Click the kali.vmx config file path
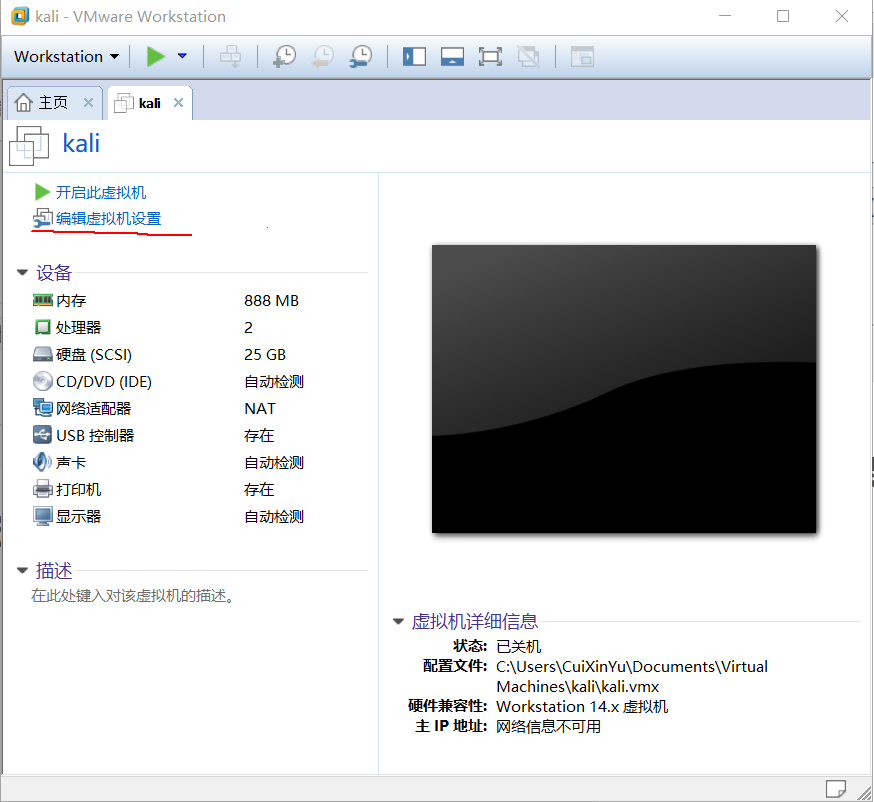The image size is (874, 802). point(632,677)
